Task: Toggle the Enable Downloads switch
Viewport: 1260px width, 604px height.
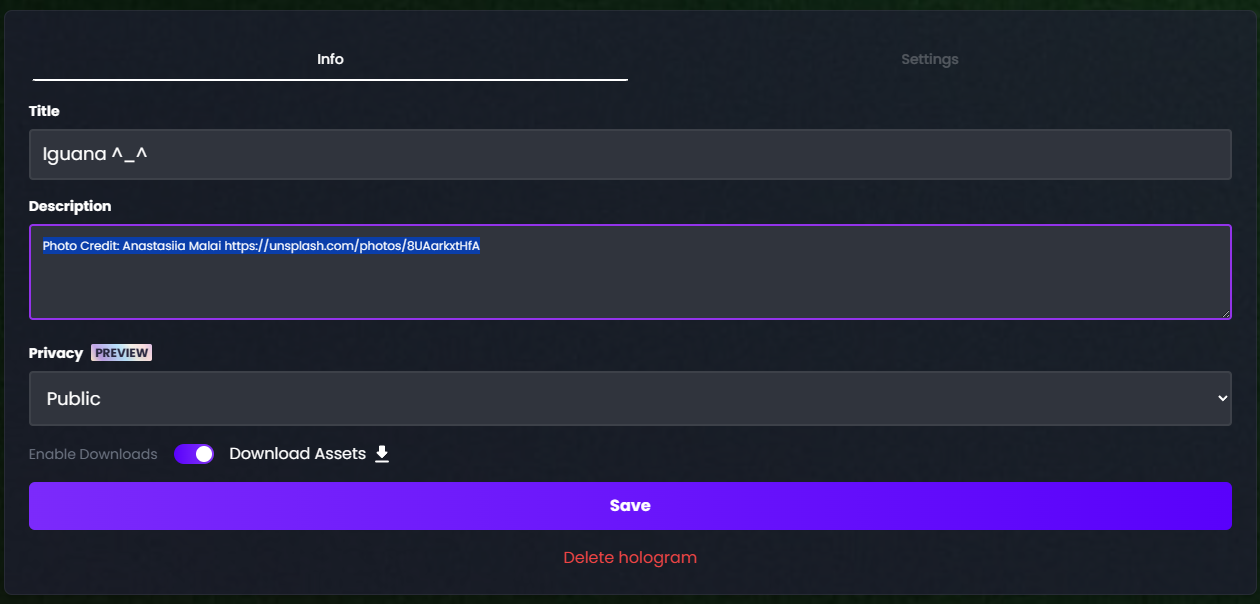Action: (194, 454)
